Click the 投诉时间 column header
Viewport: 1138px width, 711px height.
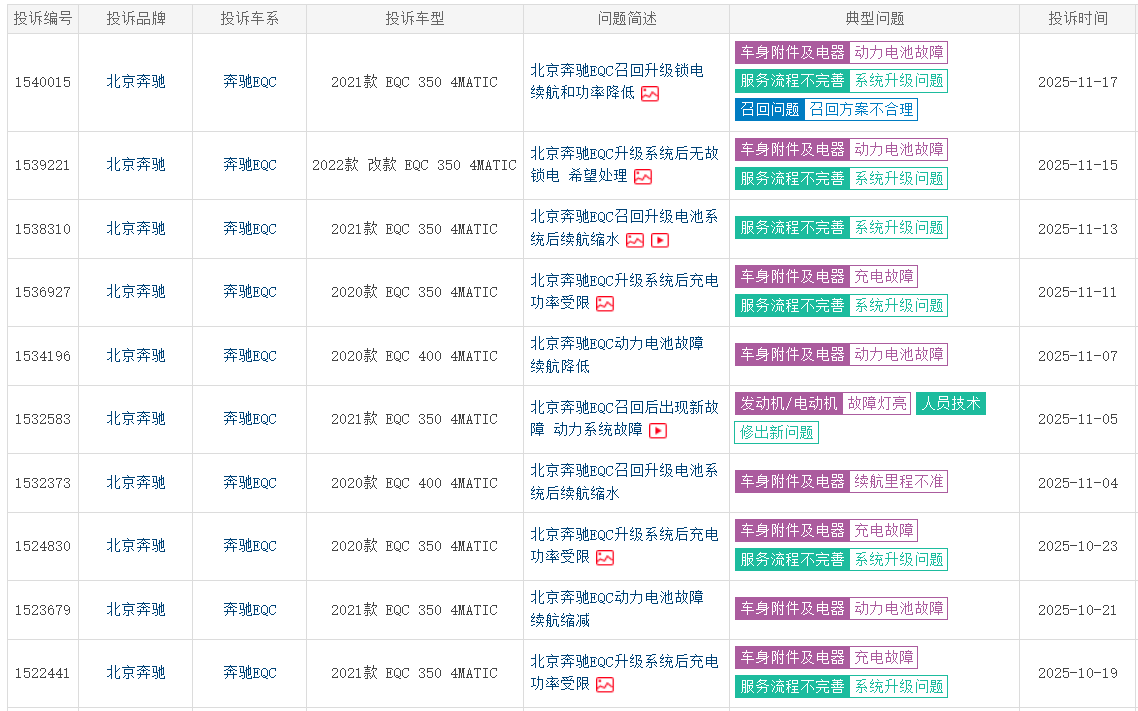click(1078, 18)
